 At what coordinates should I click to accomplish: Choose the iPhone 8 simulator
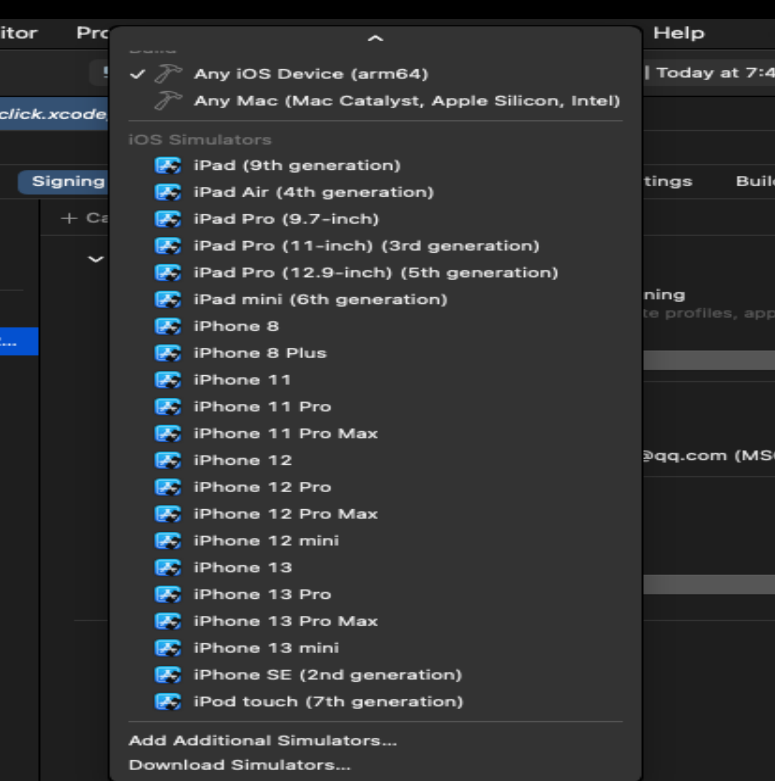[376, 326]
